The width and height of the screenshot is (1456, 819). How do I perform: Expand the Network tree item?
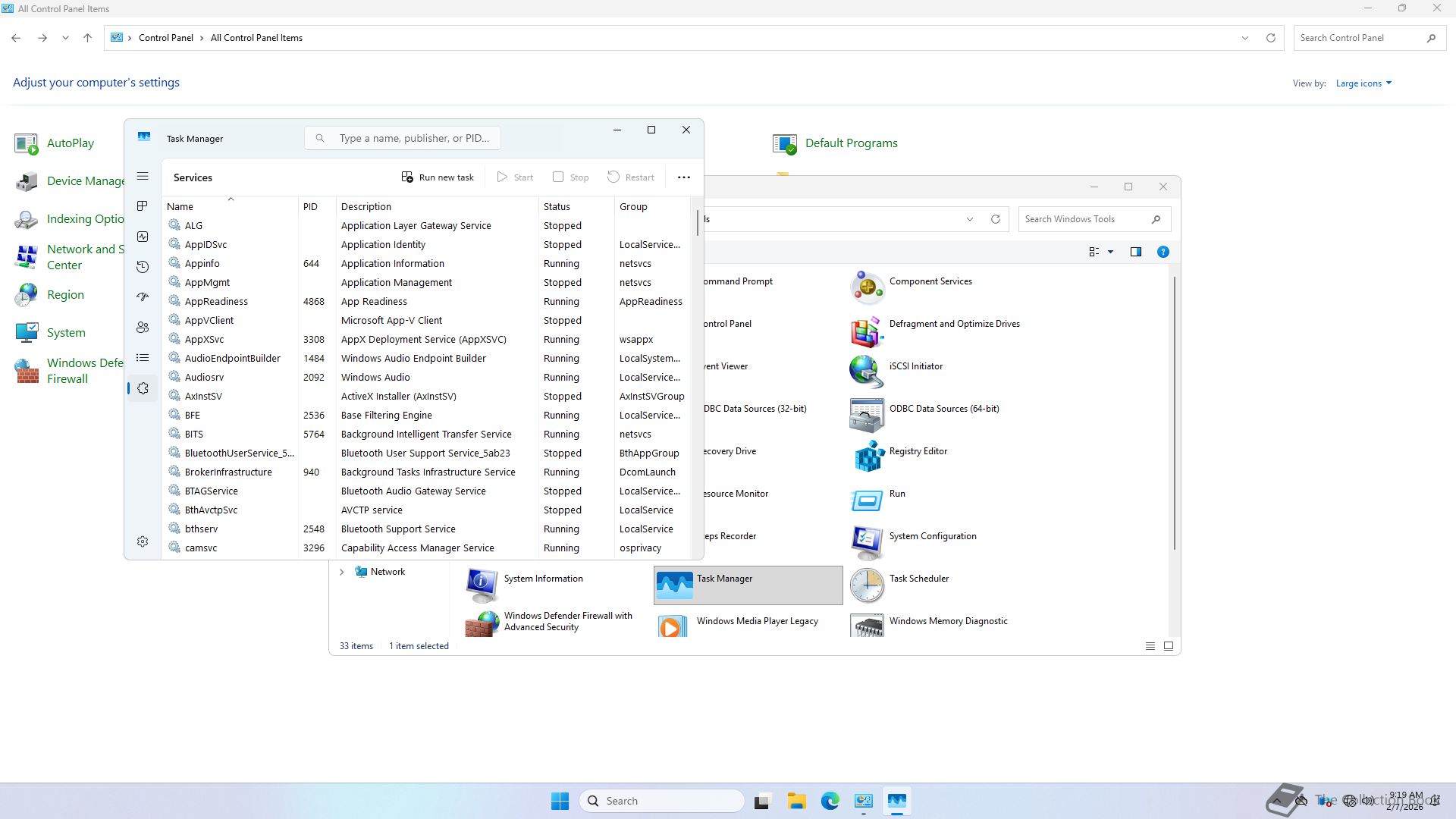[341, 572]
